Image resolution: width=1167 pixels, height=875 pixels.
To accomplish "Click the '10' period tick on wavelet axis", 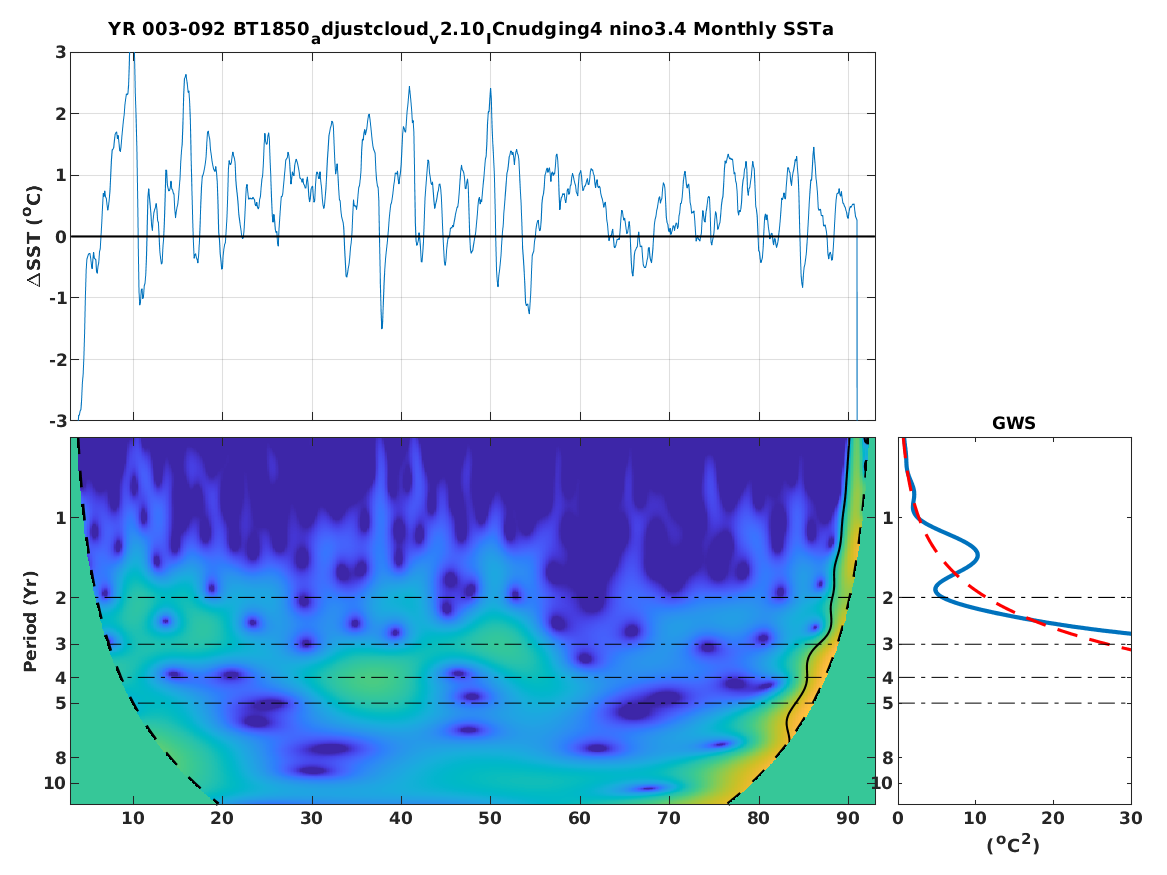I will pos(55,783).
